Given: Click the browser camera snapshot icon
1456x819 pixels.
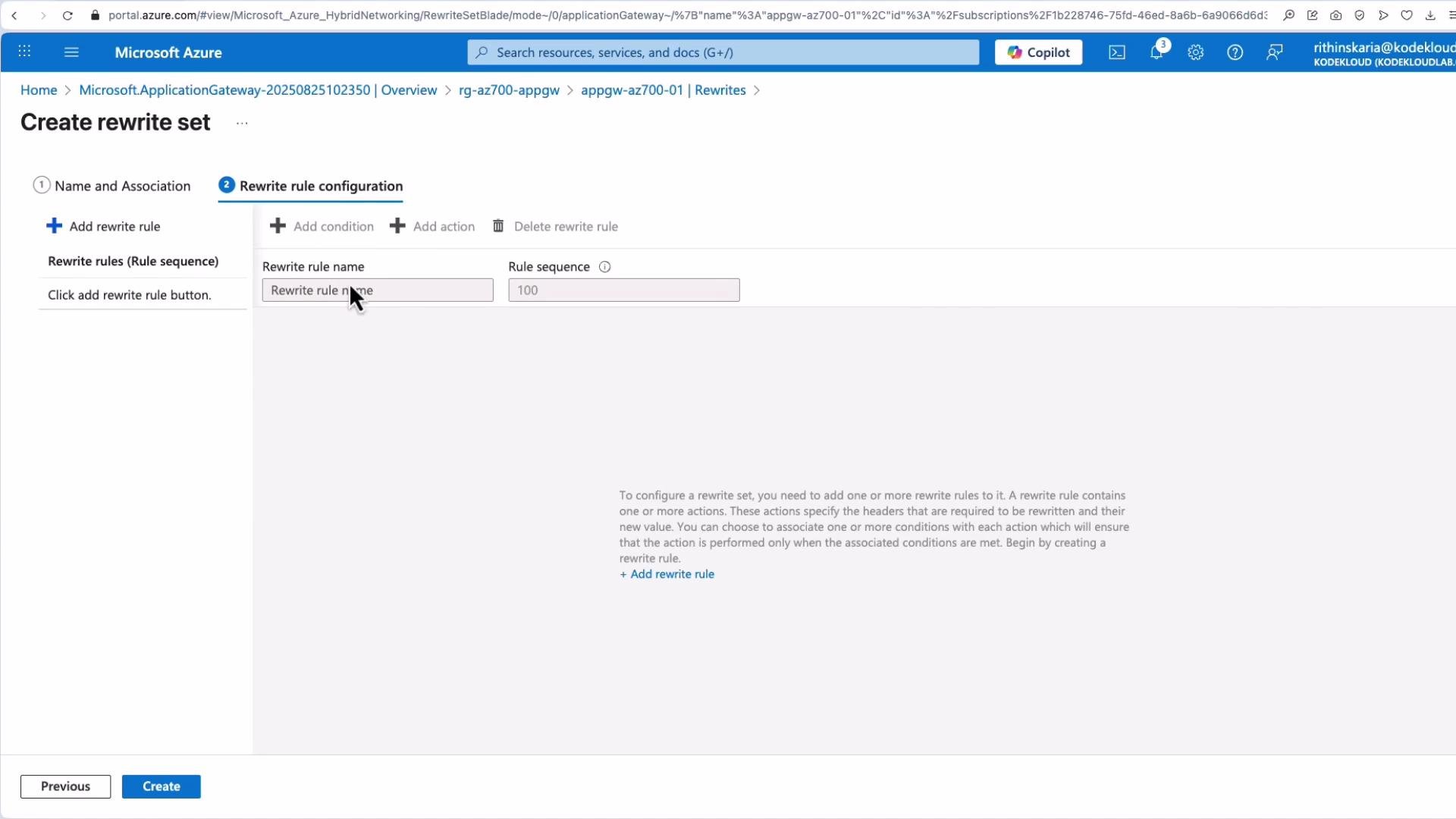Looking at the screenshot, I should pyautogui.click(x=1336, y=15).
